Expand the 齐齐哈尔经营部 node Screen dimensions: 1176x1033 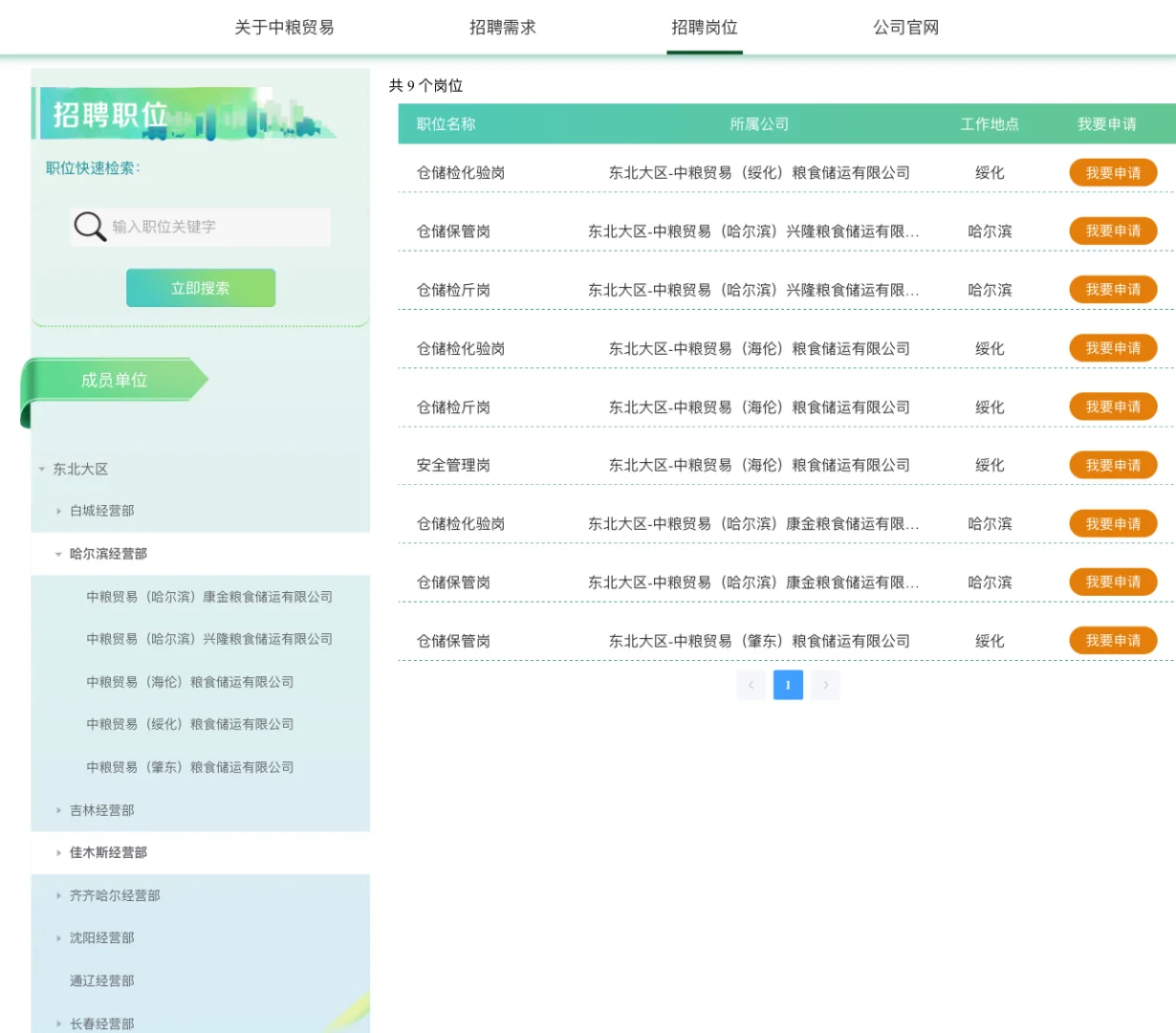[58, 895]
